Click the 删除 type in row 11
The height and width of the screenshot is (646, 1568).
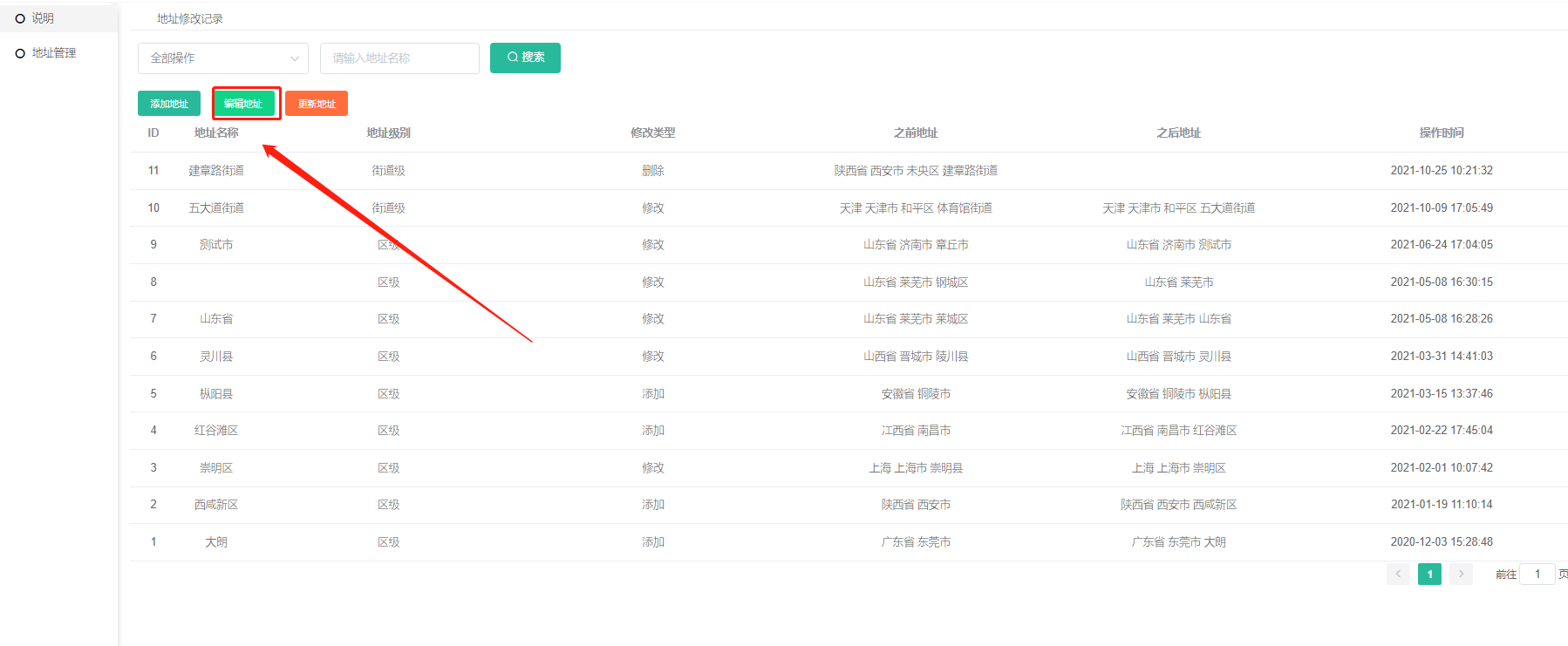[653, 171]
